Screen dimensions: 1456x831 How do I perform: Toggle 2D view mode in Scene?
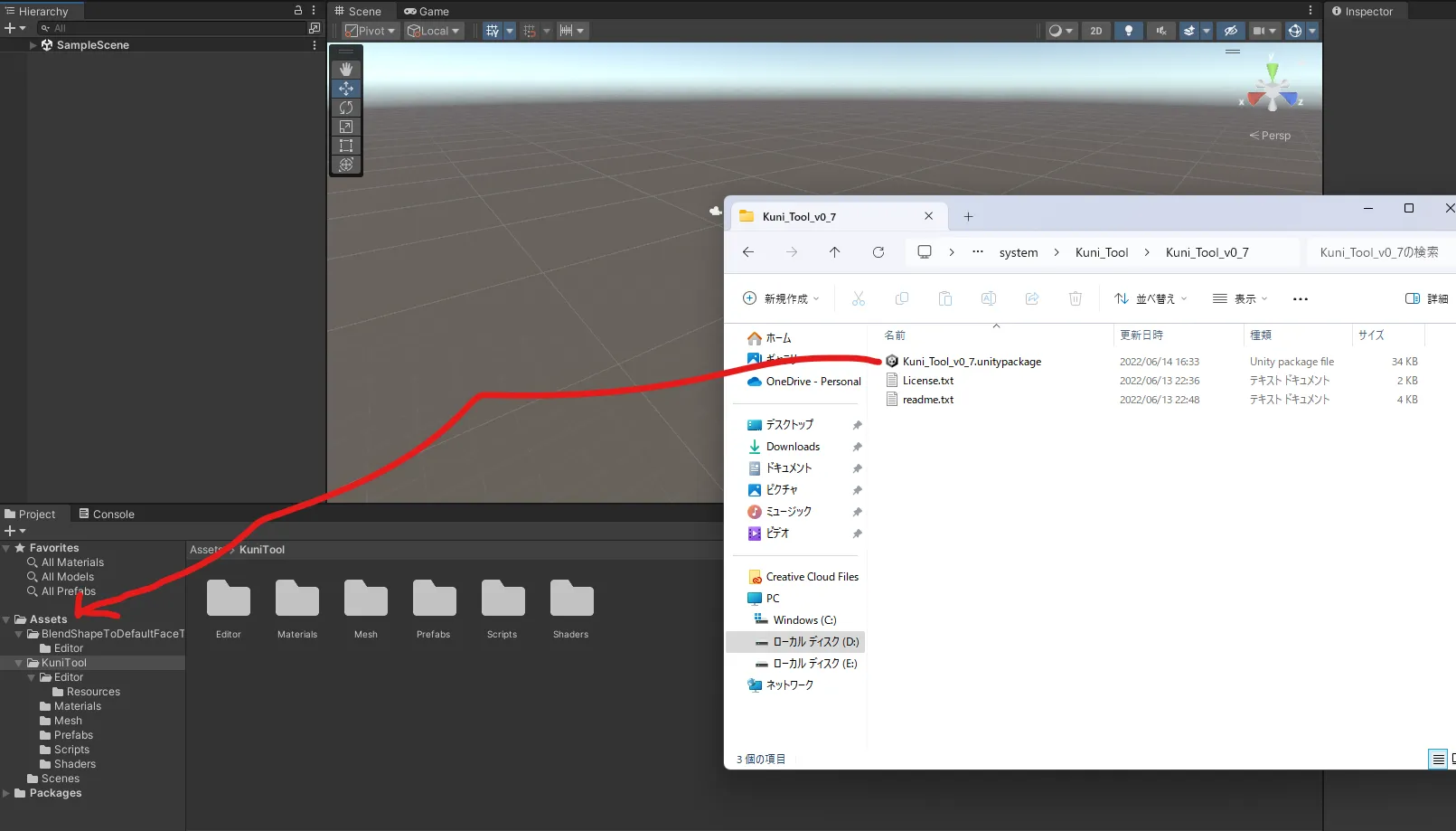point(1096,31)
